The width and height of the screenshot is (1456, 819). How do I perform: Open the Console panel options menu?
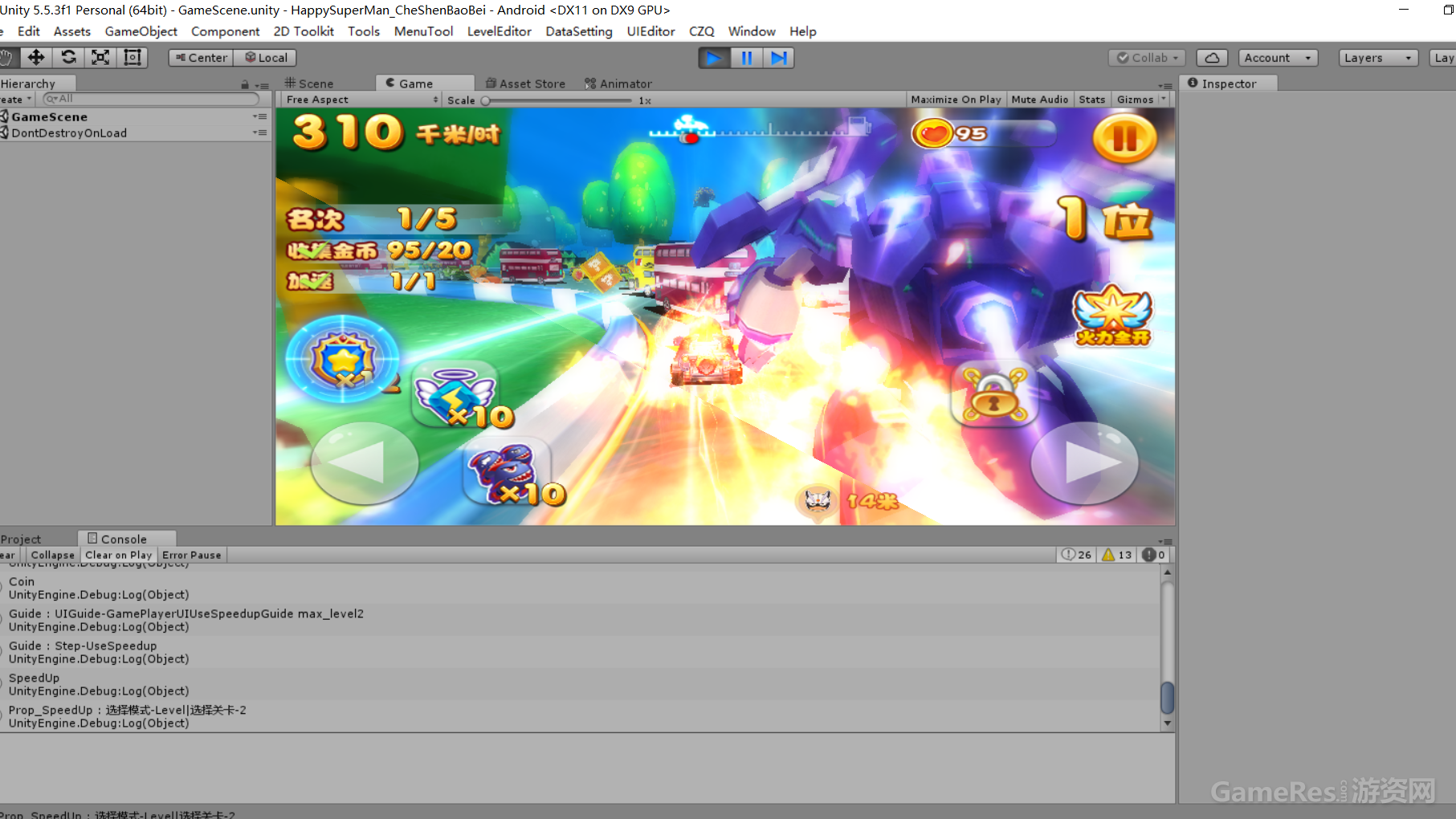1165,541
